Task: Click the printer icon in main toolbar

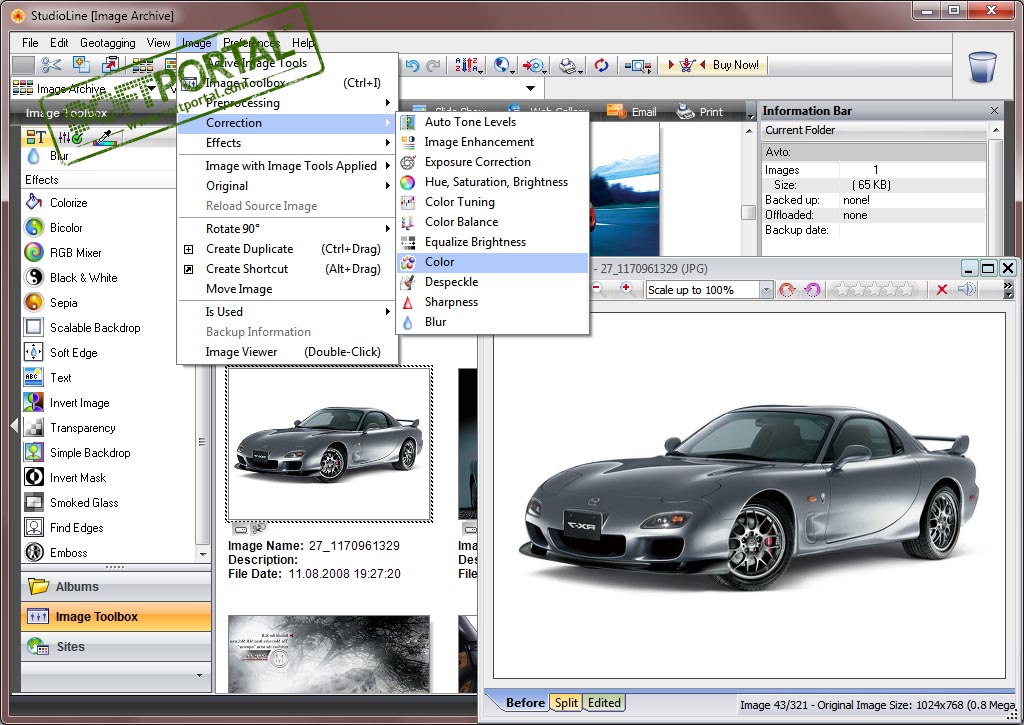Action: click(569, 66)
